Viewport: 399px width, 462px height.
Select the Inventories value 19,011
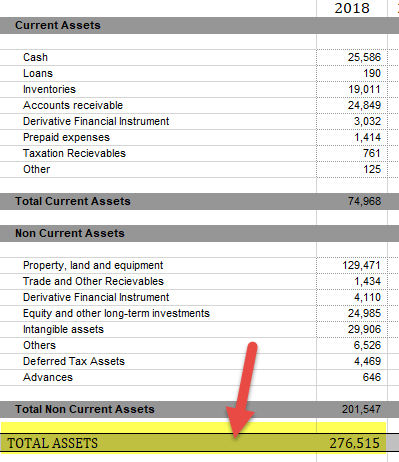click(364, 89)
